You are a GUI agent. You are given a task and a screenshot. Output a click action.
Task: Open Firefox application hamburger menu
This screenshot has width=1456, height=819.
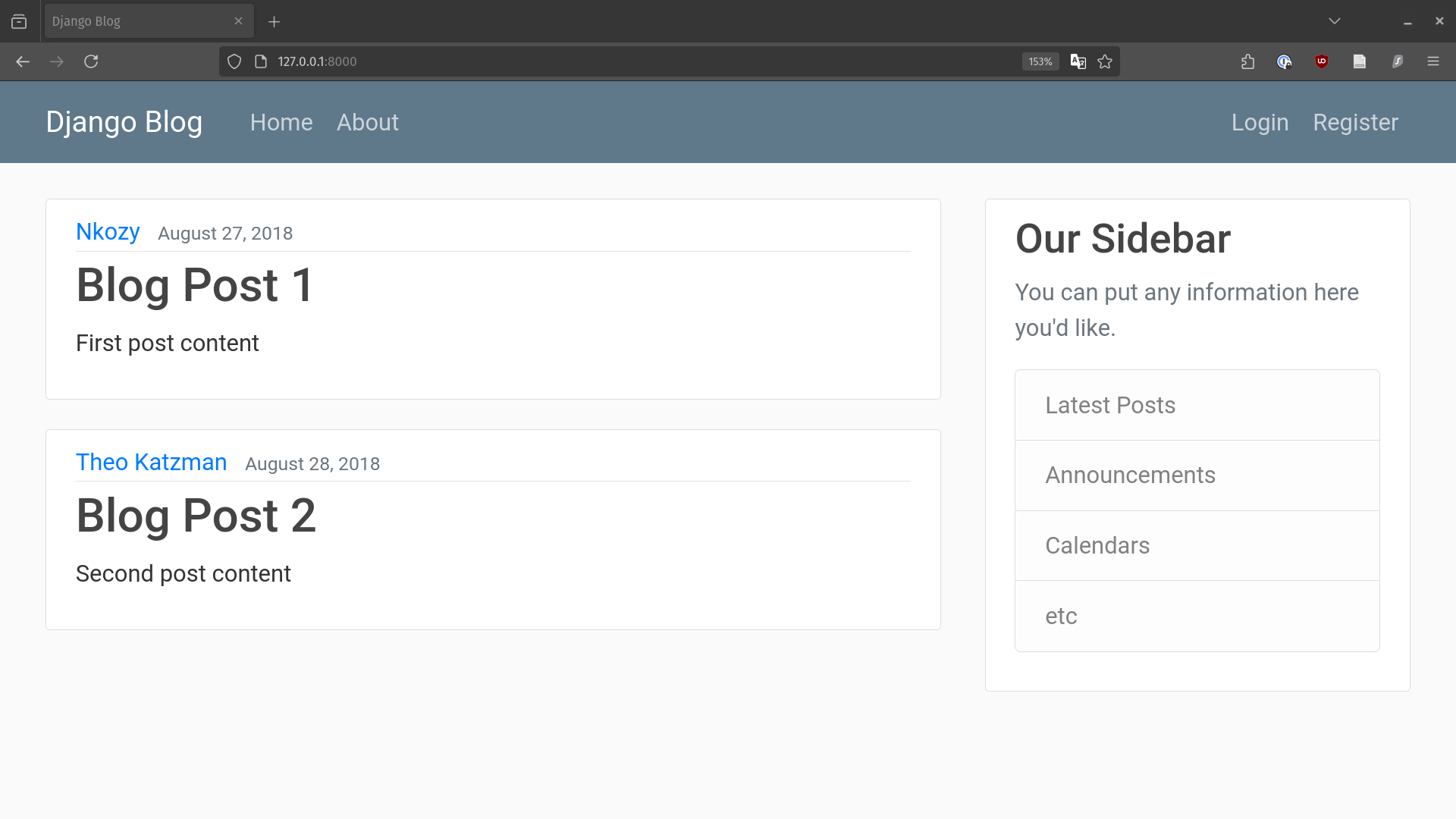pyautogui.click(x=1432, y=61)
